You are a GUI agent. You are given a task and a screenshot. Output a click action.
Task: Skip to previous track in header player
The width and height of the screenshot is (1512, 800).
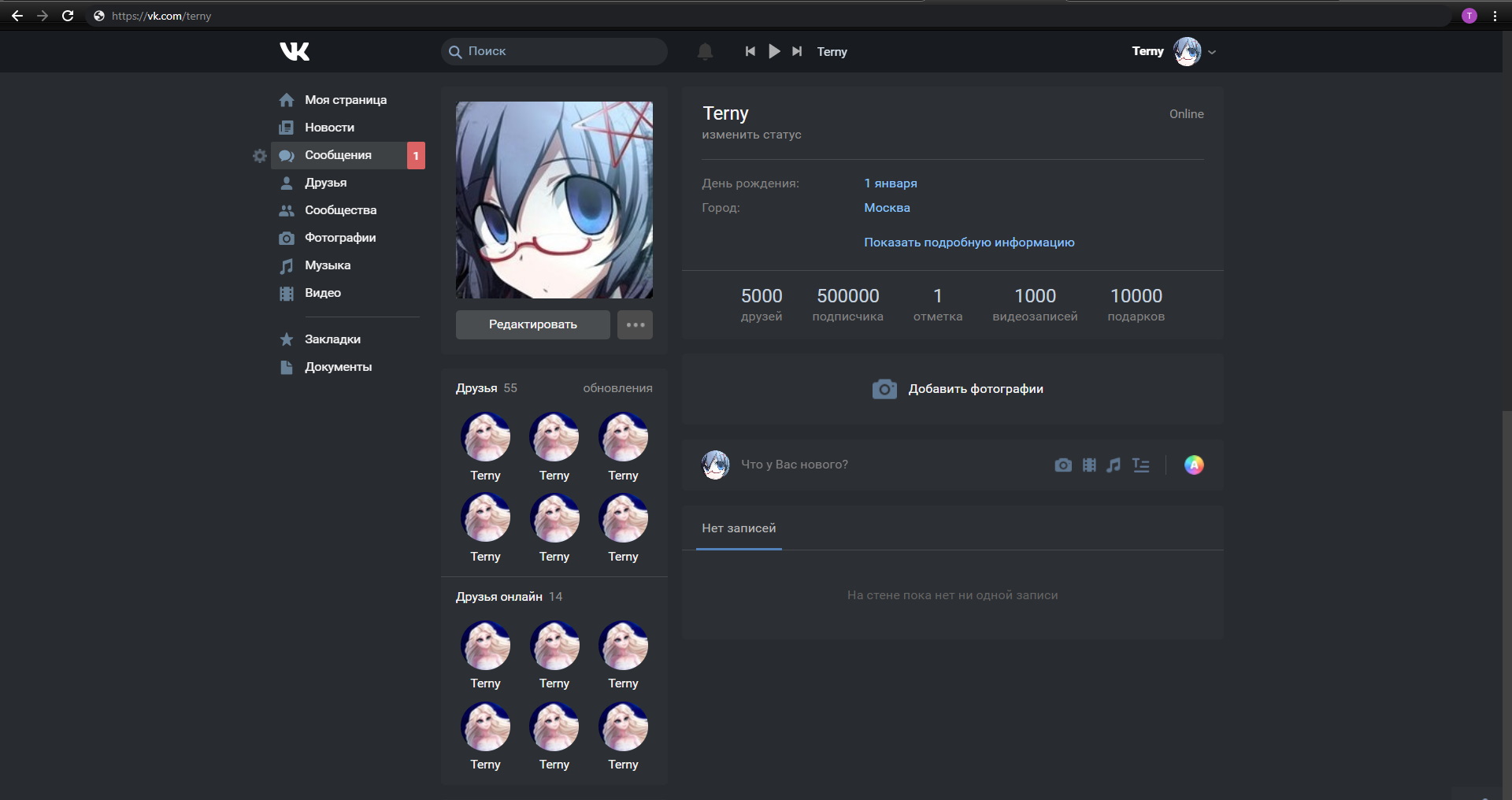pos(750,51)
